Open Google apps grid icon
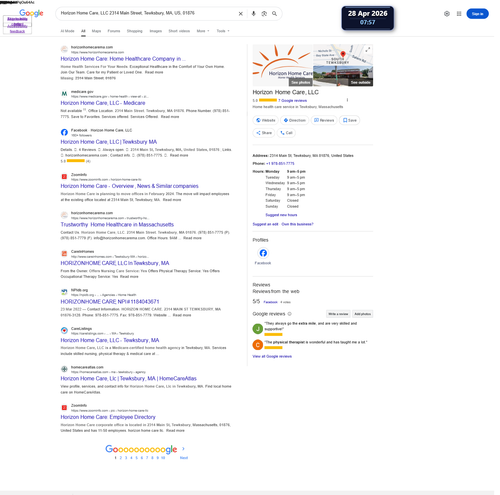Viewport: 500px width, 495px height. click(x=459, y=14)
